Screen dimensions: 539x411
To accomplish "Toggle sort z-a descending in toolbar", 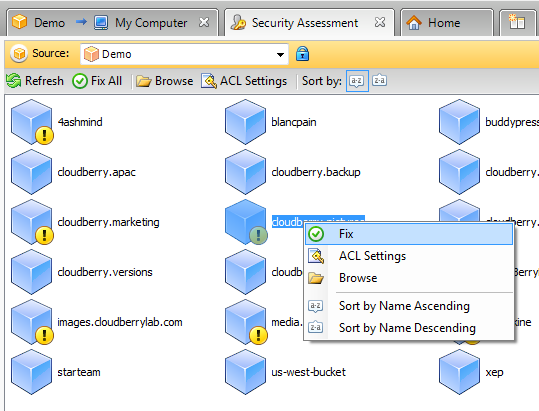I will click(380, 81).
